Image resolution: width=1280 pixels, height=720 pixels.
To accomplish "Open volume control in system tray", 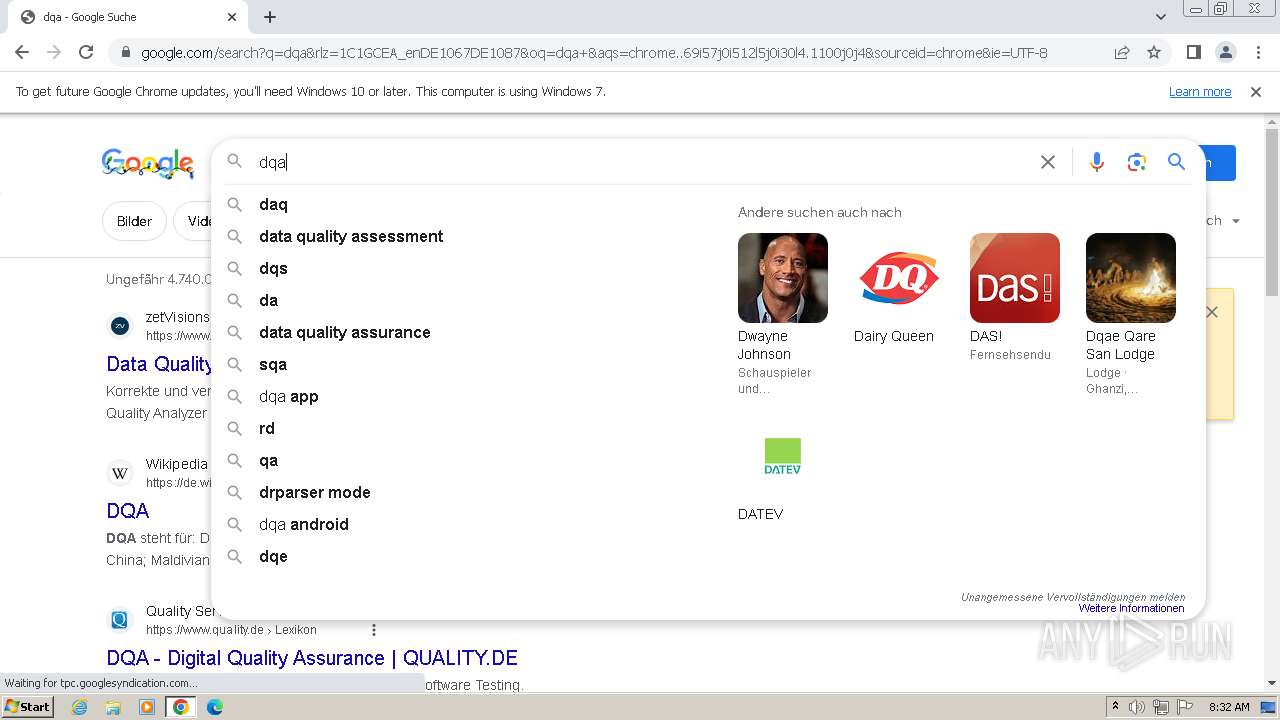I will 1137,707.
